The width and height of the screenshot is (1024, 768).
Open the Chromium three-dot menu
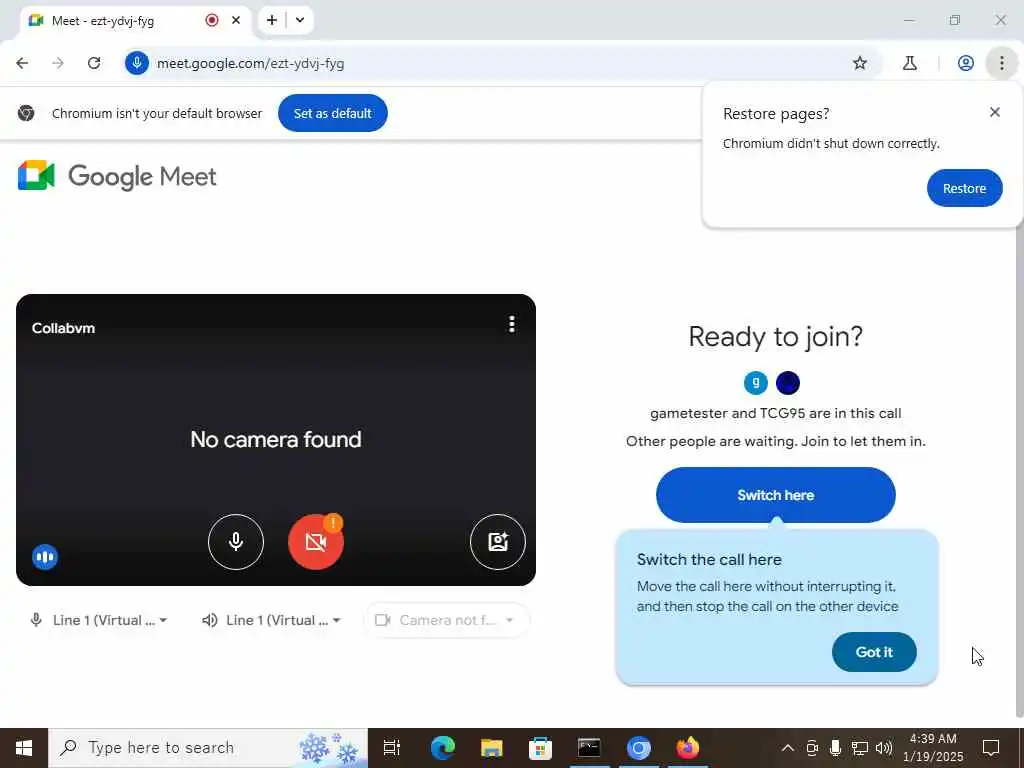[1002, 63]
